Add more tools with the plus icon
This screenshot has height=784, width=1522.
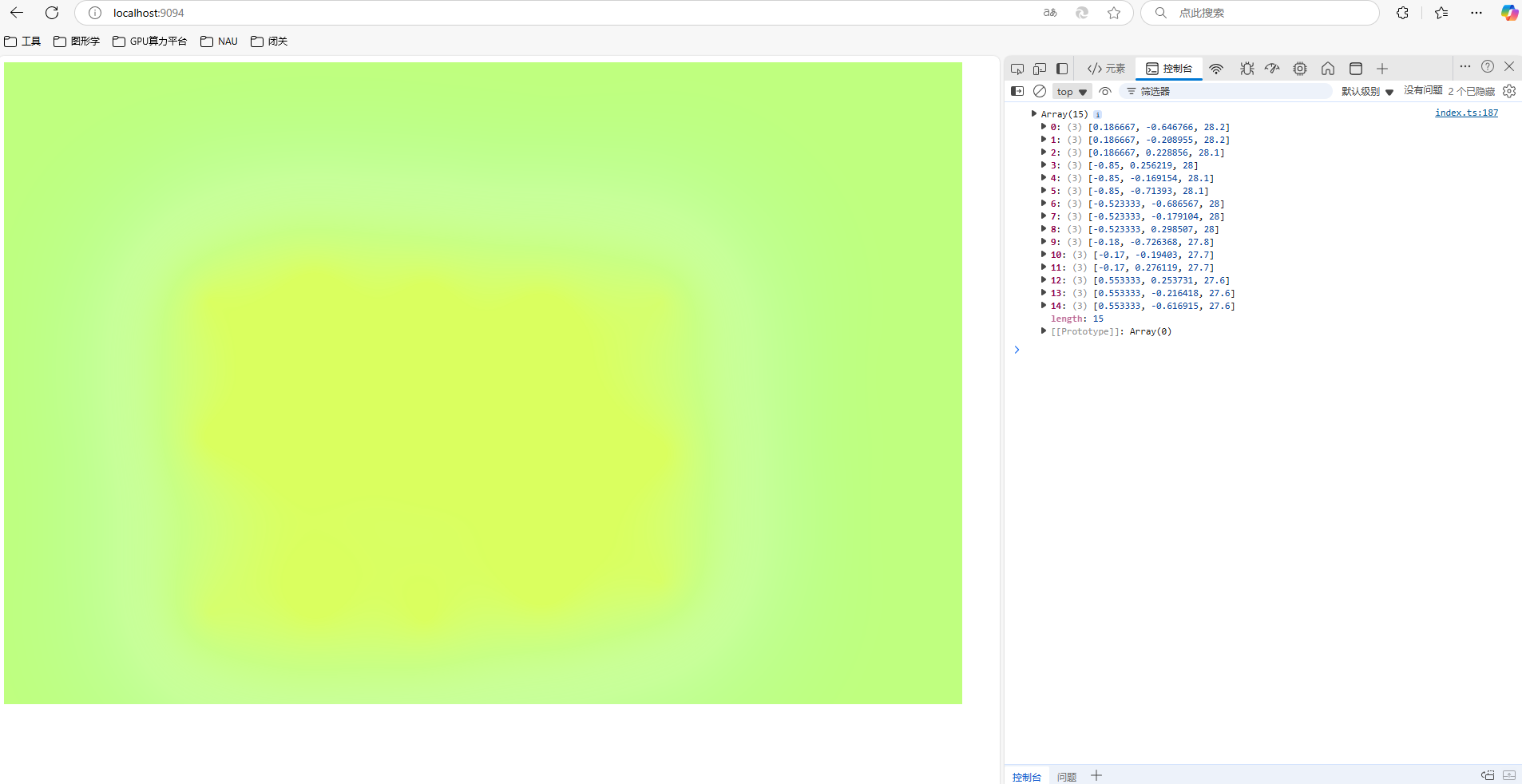tap(1382, 69)
